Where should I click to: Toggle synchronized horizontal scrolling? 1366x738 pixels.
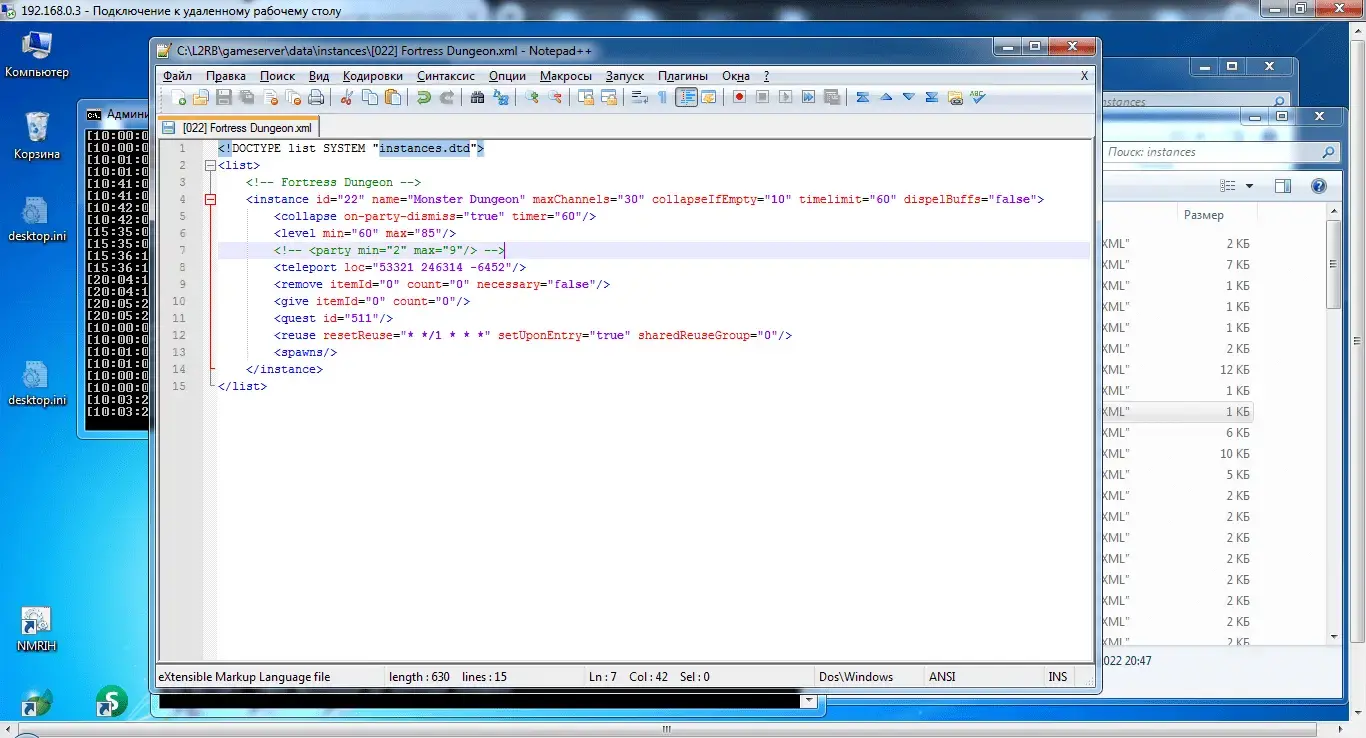[x=609, y=97]
